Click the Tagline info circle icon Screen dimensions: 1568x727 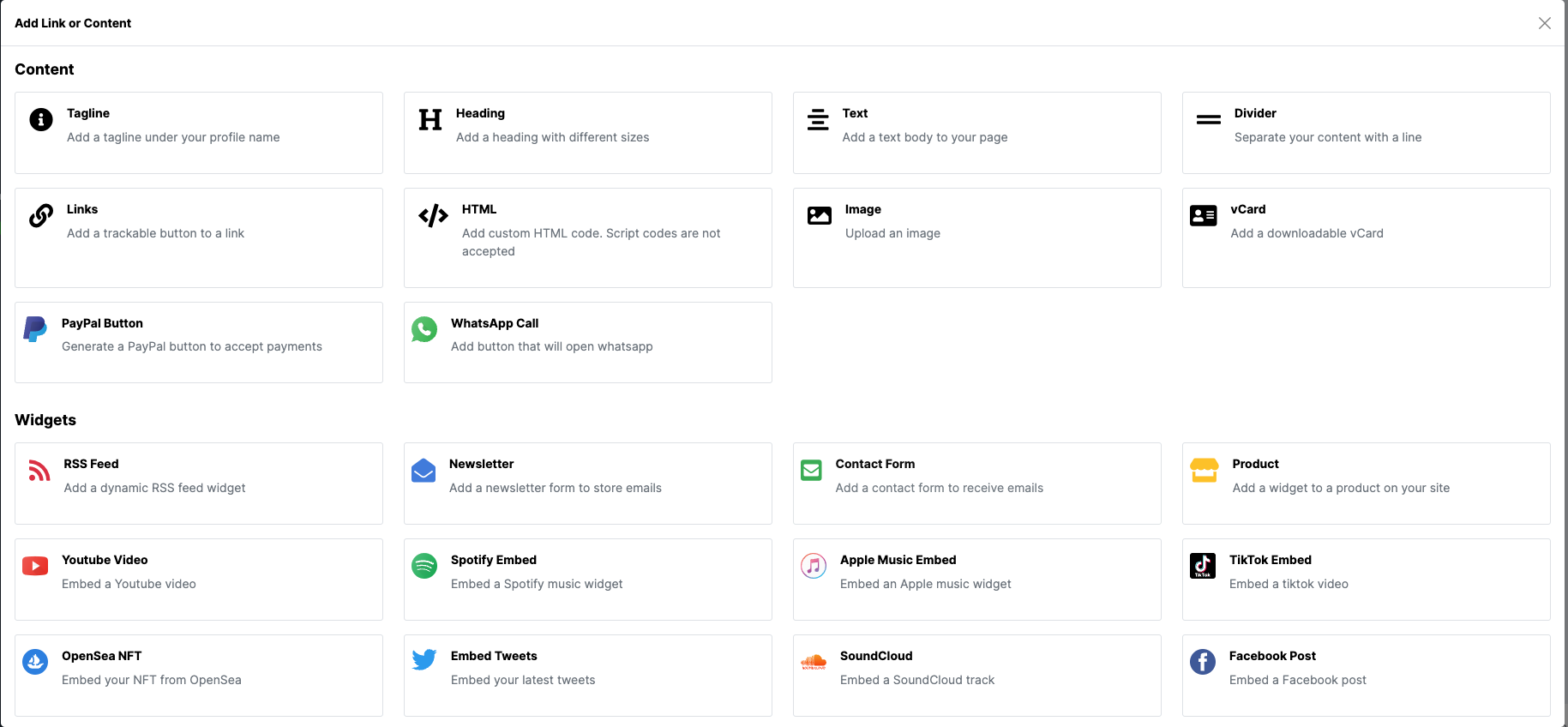(x=41, y=119)
